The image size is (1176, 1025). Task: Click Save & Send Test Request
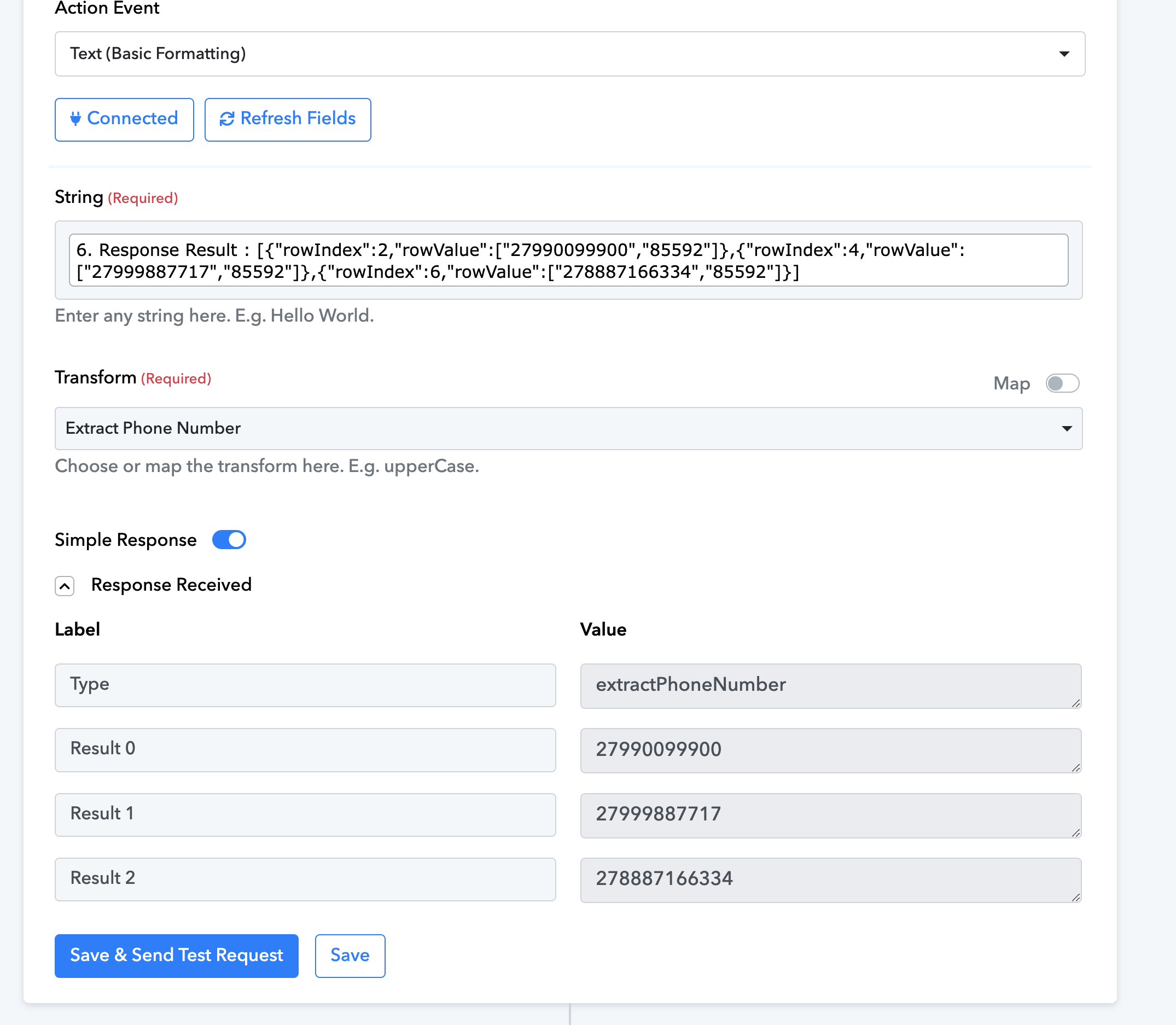point(177,956)
